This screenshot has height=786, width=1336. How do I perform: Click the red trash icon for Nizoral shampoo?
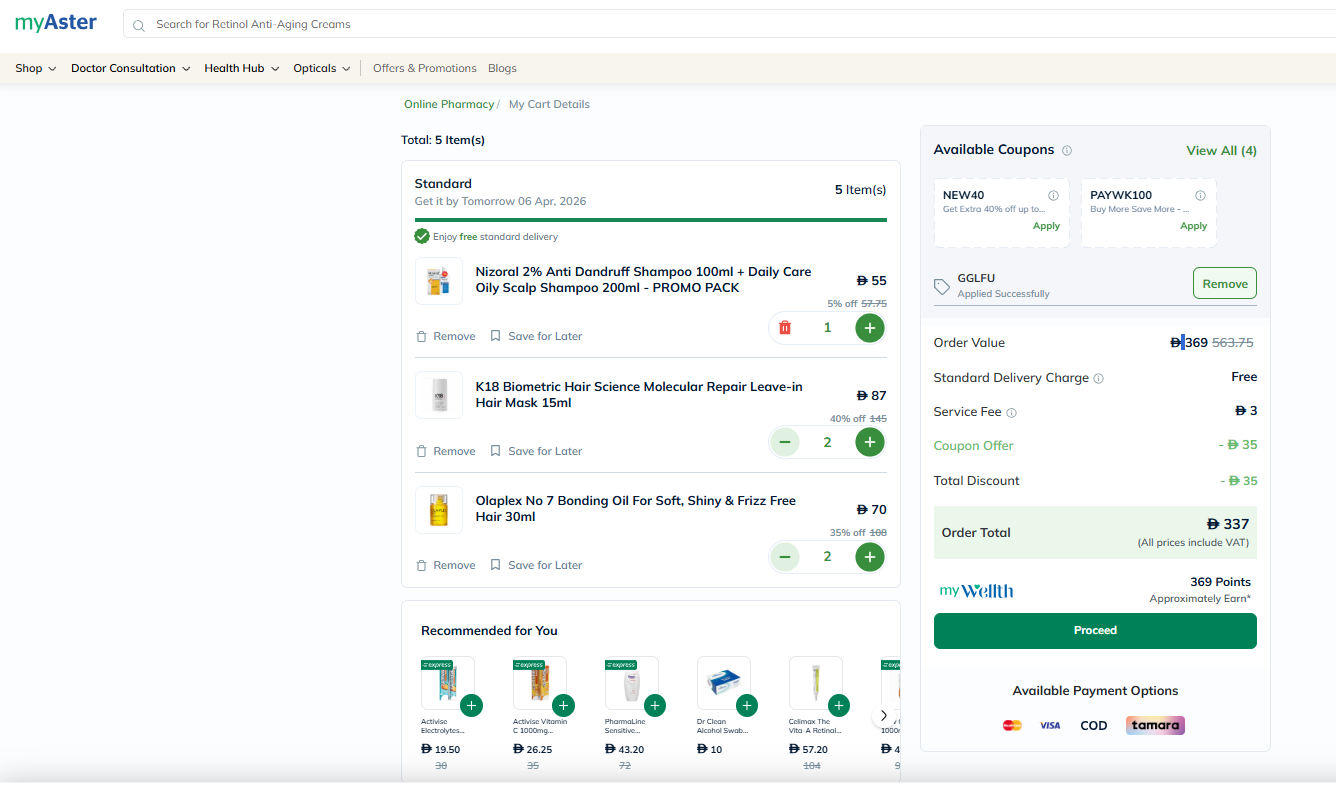click(785, 328)
